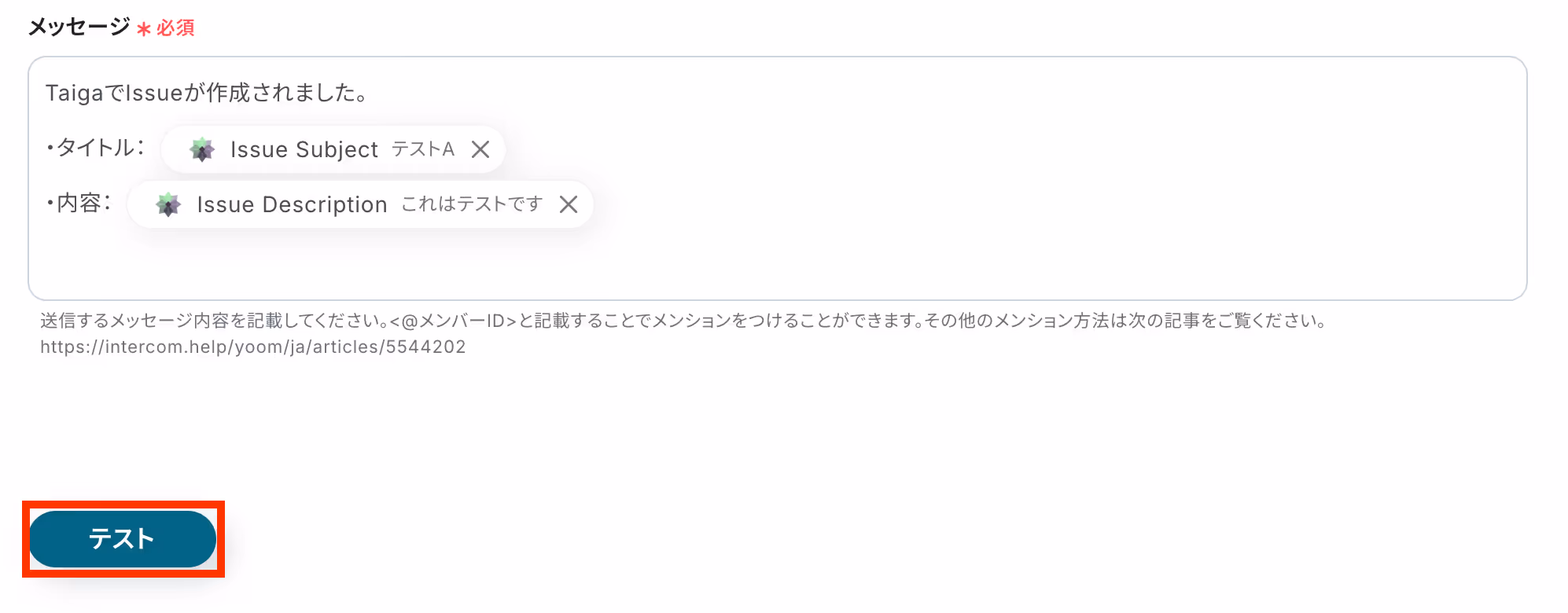Click the テストA value in the subject chip

click(x=423, y=149)
